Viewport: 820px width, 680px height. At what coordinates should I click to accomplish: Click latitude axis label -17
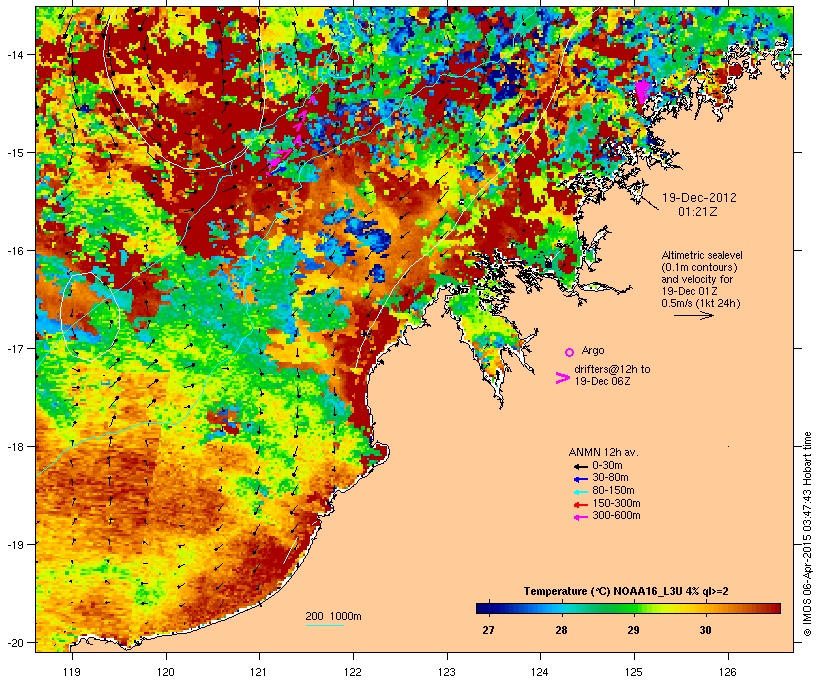(14, 348)
